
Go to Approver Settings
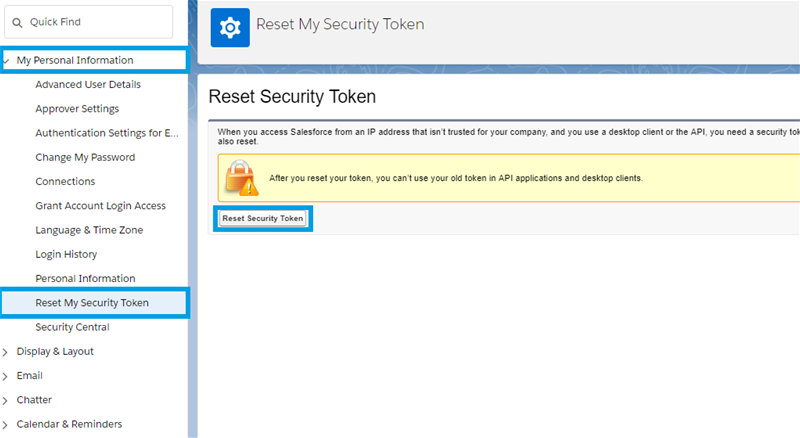77,109
